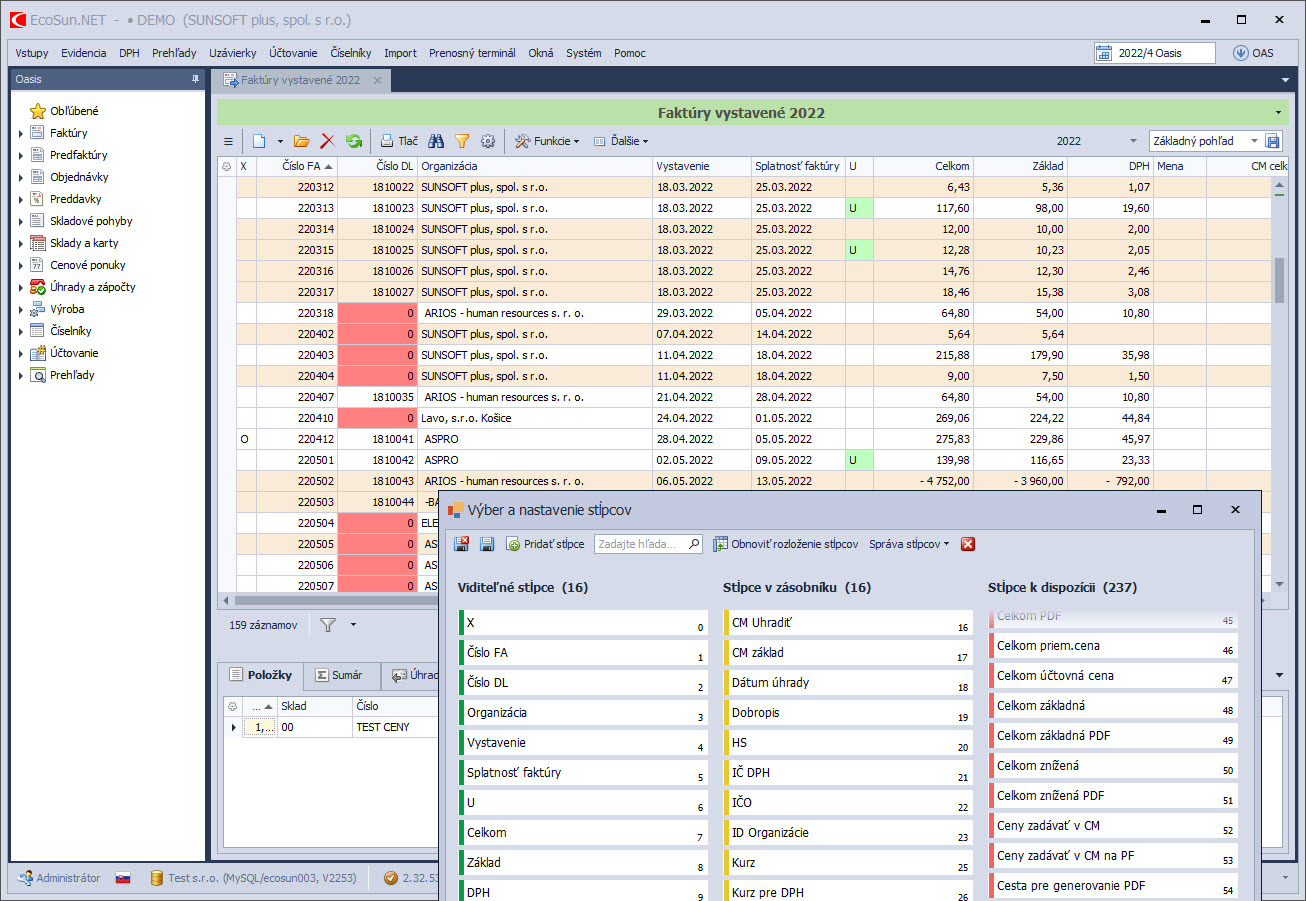
Task: Save the view with the floppy disk icon beside Základný pohľad
Action: pyautogui.click(x=1273, y=142)
